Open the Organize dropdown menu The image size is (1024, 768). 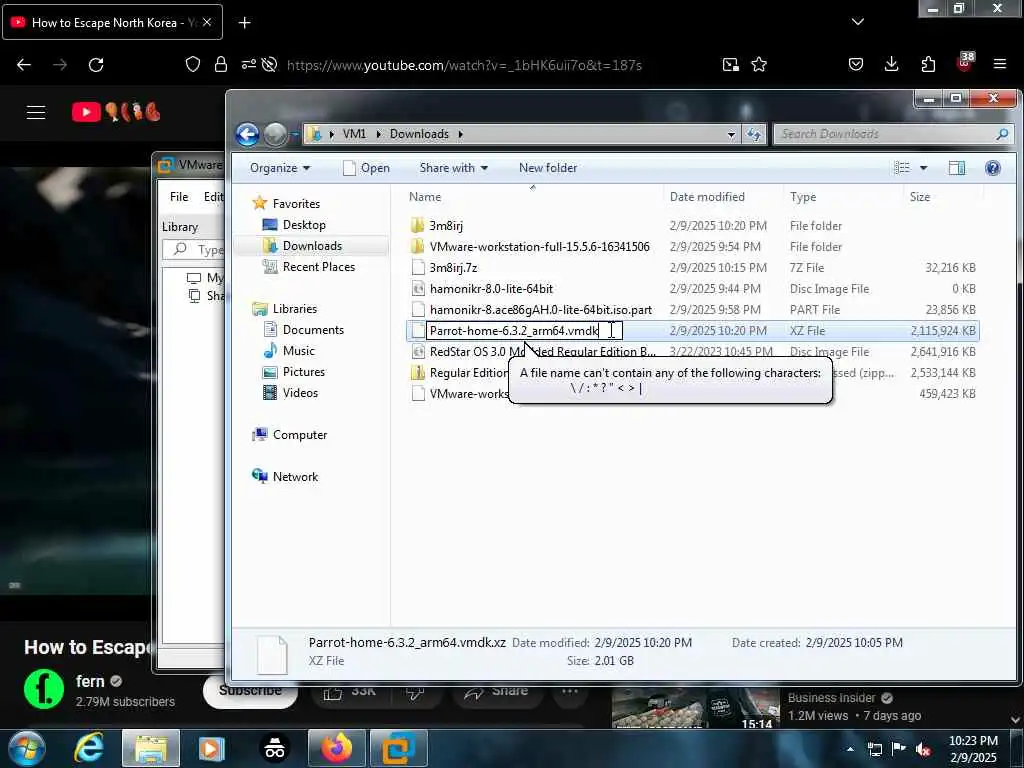[x=280, y=168]
